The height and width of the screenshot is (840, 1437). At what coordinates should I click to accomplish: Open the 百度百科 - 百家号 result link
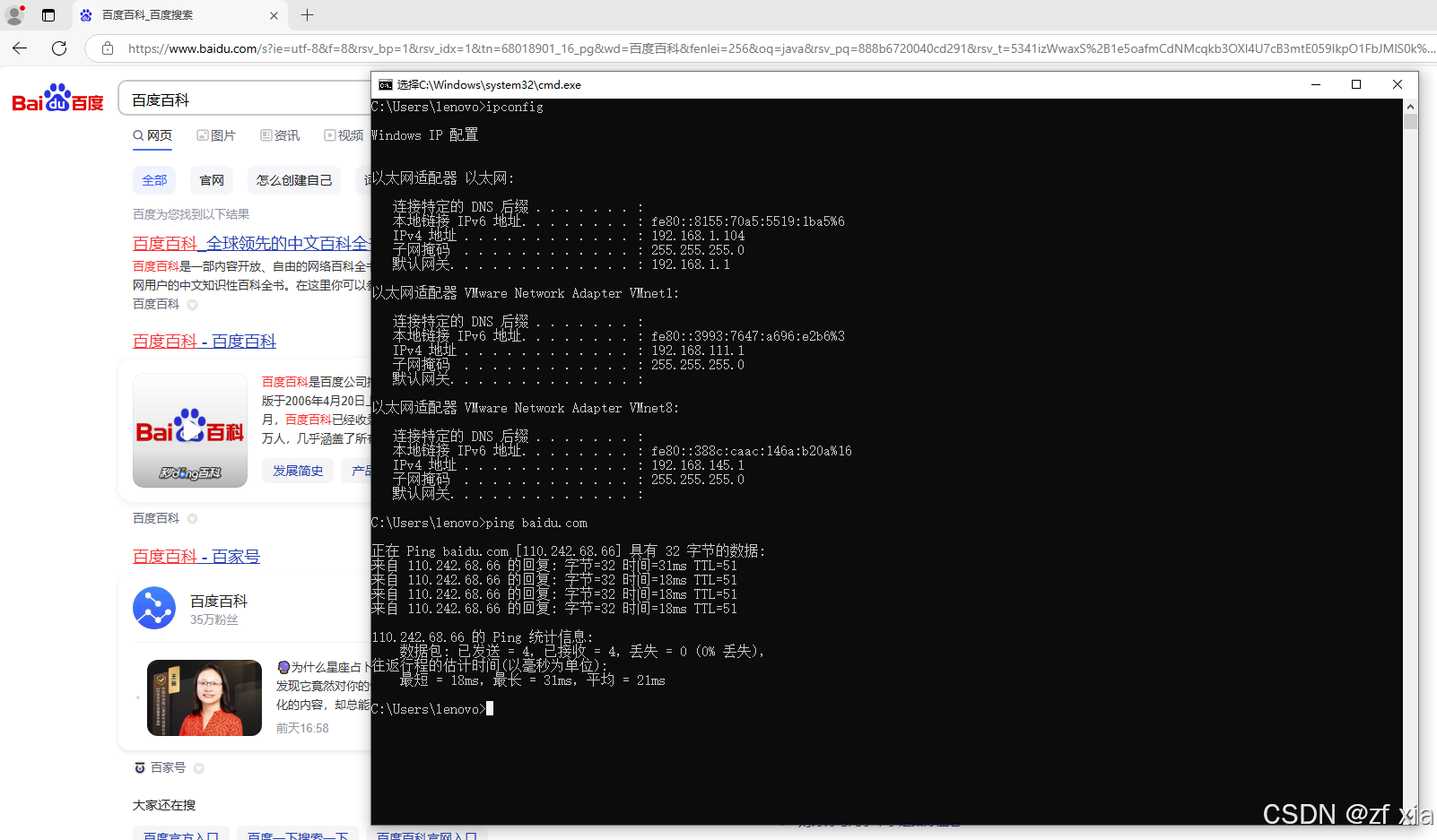point(196,557)
